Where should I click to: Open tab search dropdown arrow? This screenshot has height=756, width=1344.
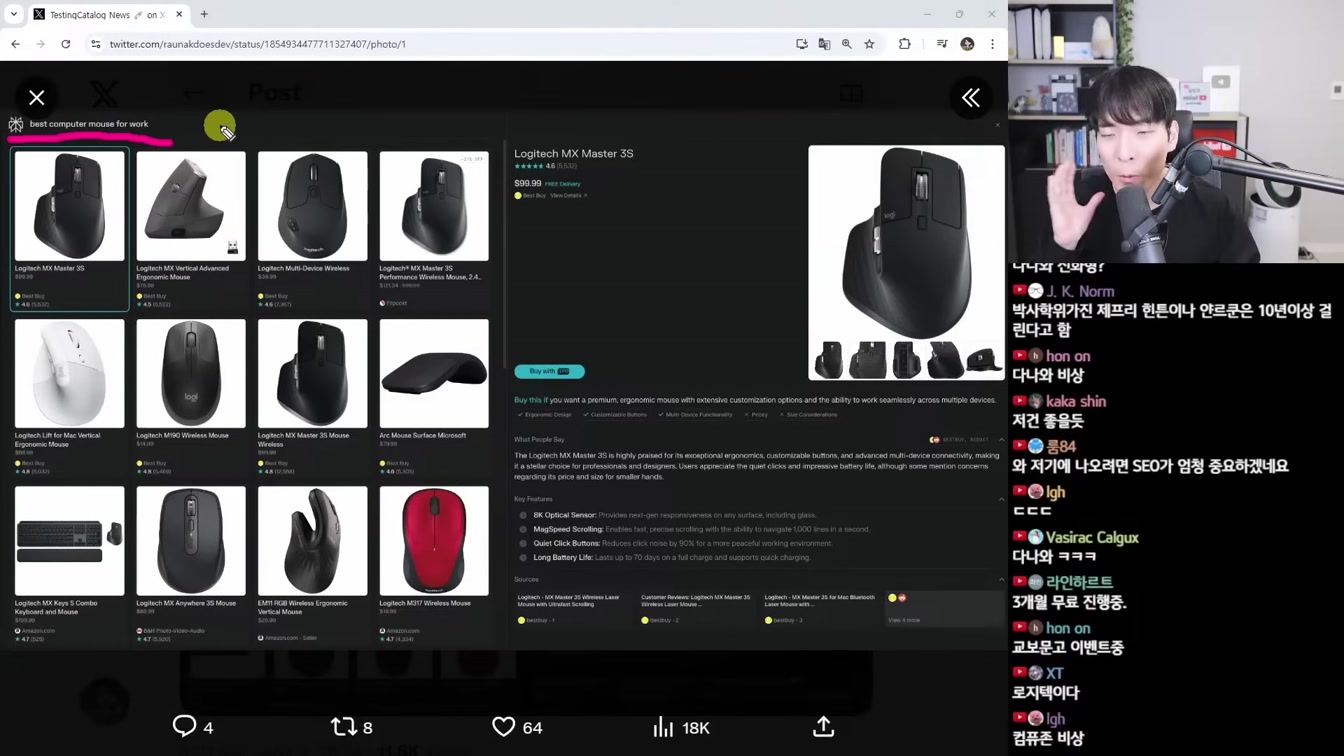click(x=14, y=14)
